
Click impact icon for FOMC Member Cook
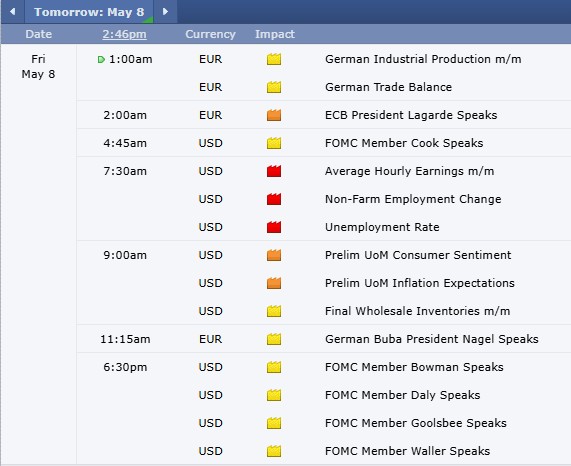pyautogui.click(x=274, y=143)
